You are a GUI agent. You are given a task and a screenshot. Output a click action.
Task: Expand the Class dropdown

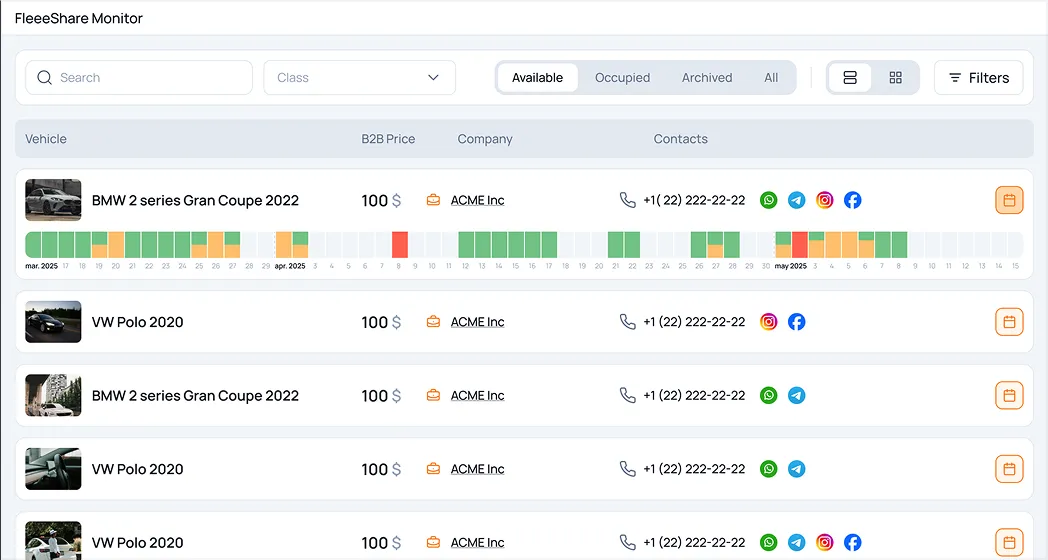coord(360,78)
